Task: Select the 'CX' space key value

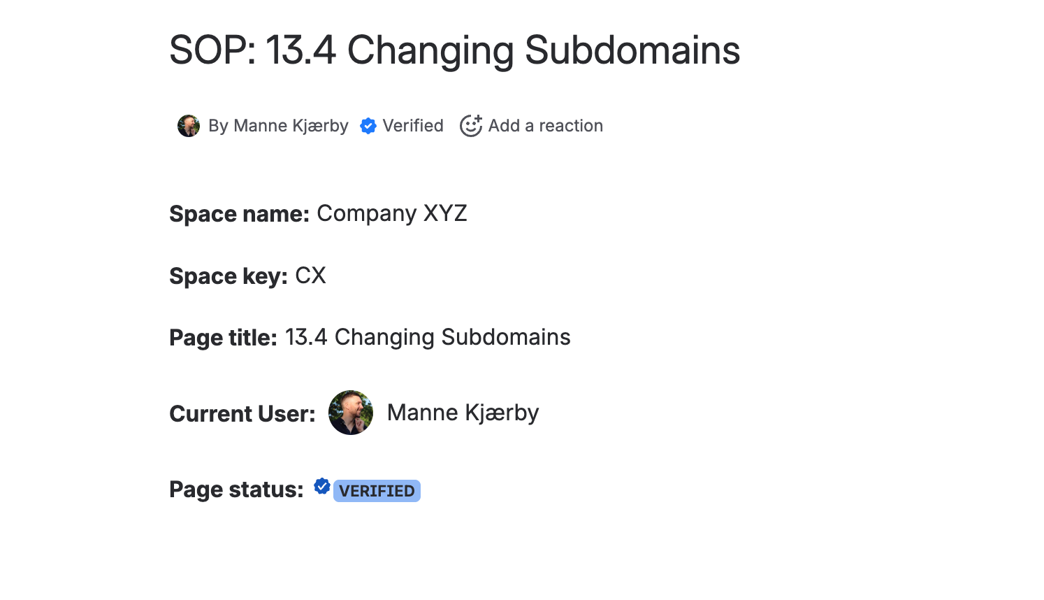Action: pos(310,276)
